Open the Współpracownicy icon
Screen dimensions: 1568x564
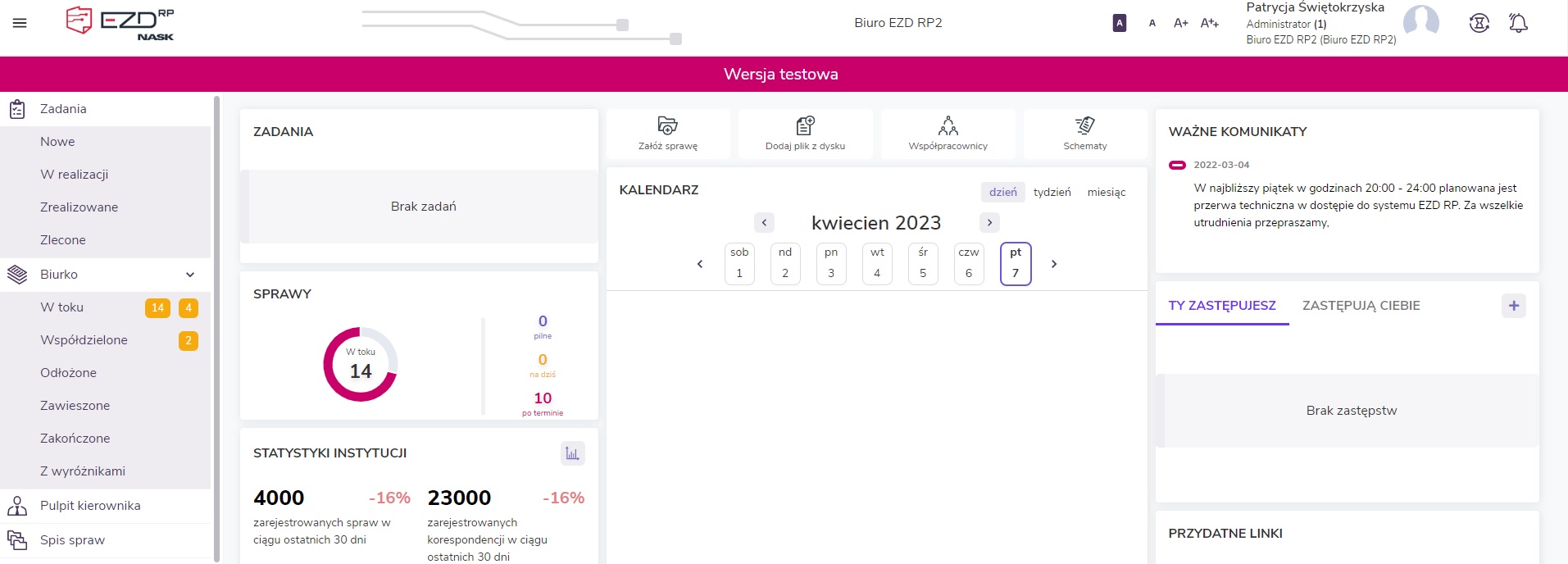[948, 125]
